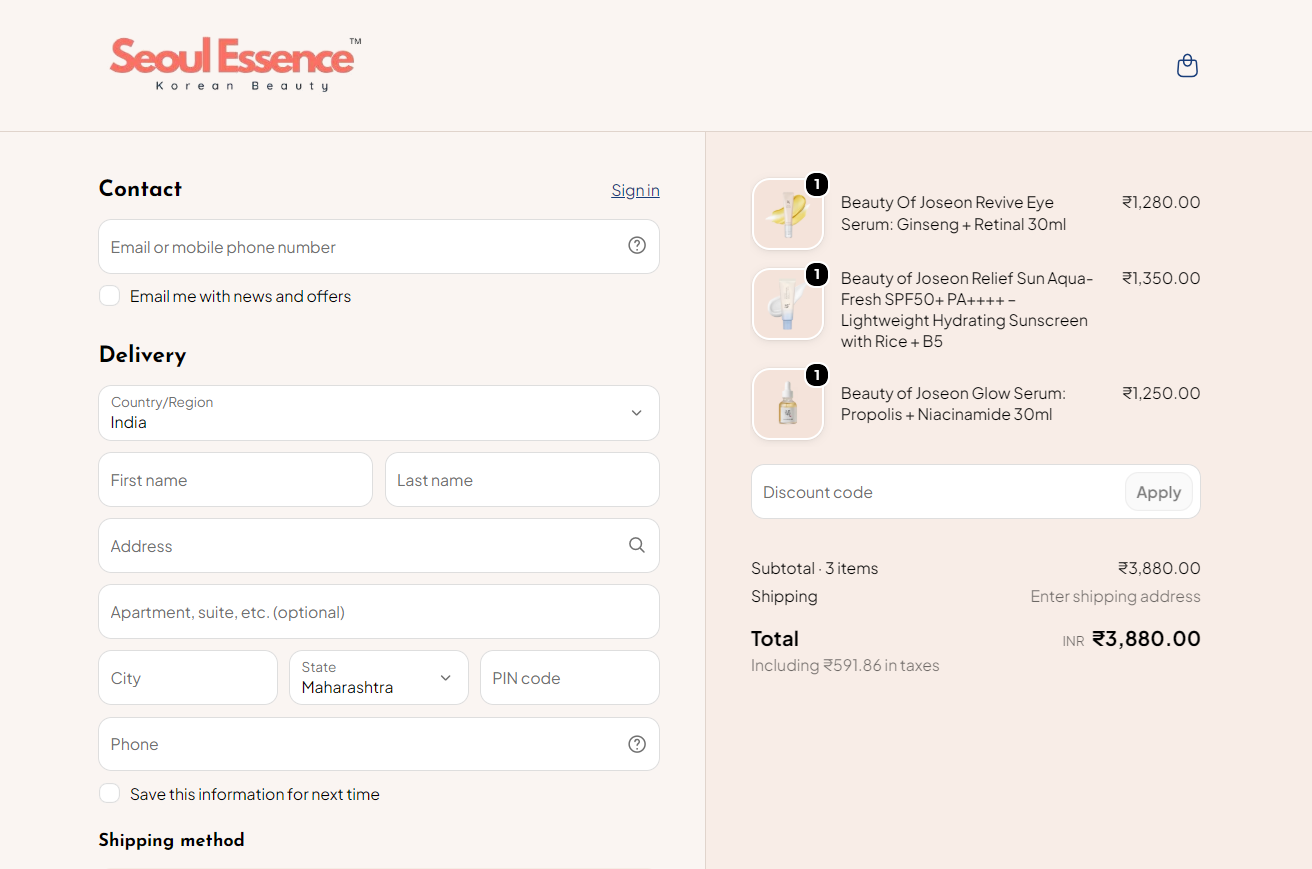Click the help icon in Phone field
Image resolution: width=1312 pixels, height=869 pixels.
click(x=637, y=744)
